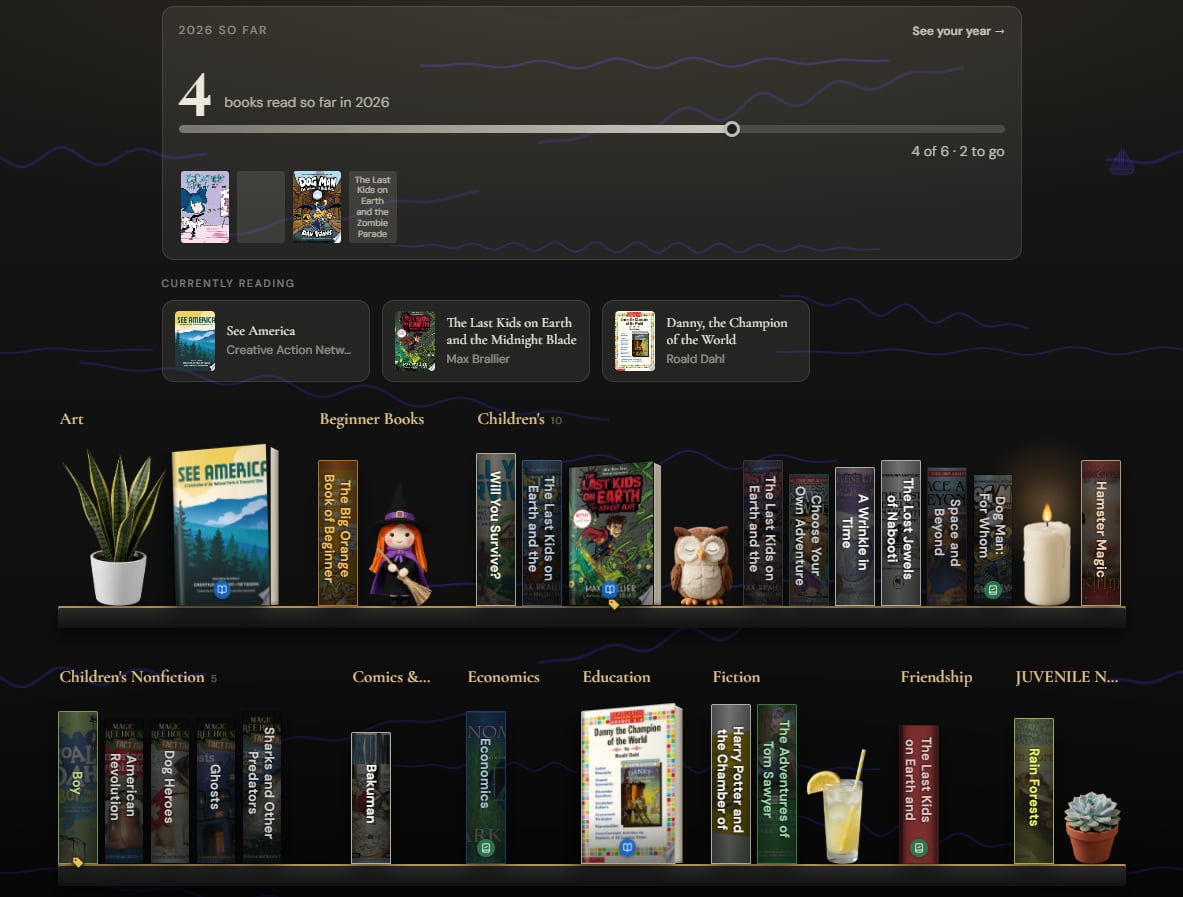Screen dimensions: 1183x897
Task: Open the JUVENILE N... shelf heading
Action: pyautogui.click(x=1067, y=677)
